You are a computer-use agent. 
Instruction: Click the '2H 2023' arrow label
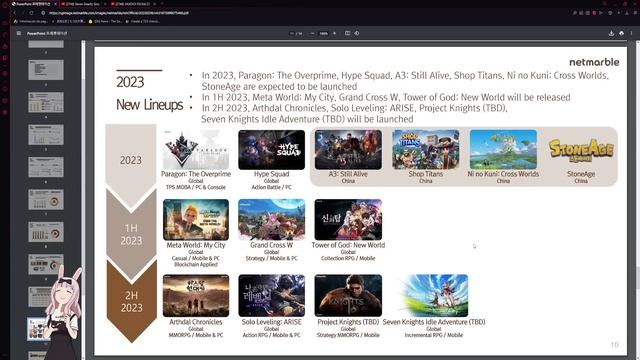(131, 301)
